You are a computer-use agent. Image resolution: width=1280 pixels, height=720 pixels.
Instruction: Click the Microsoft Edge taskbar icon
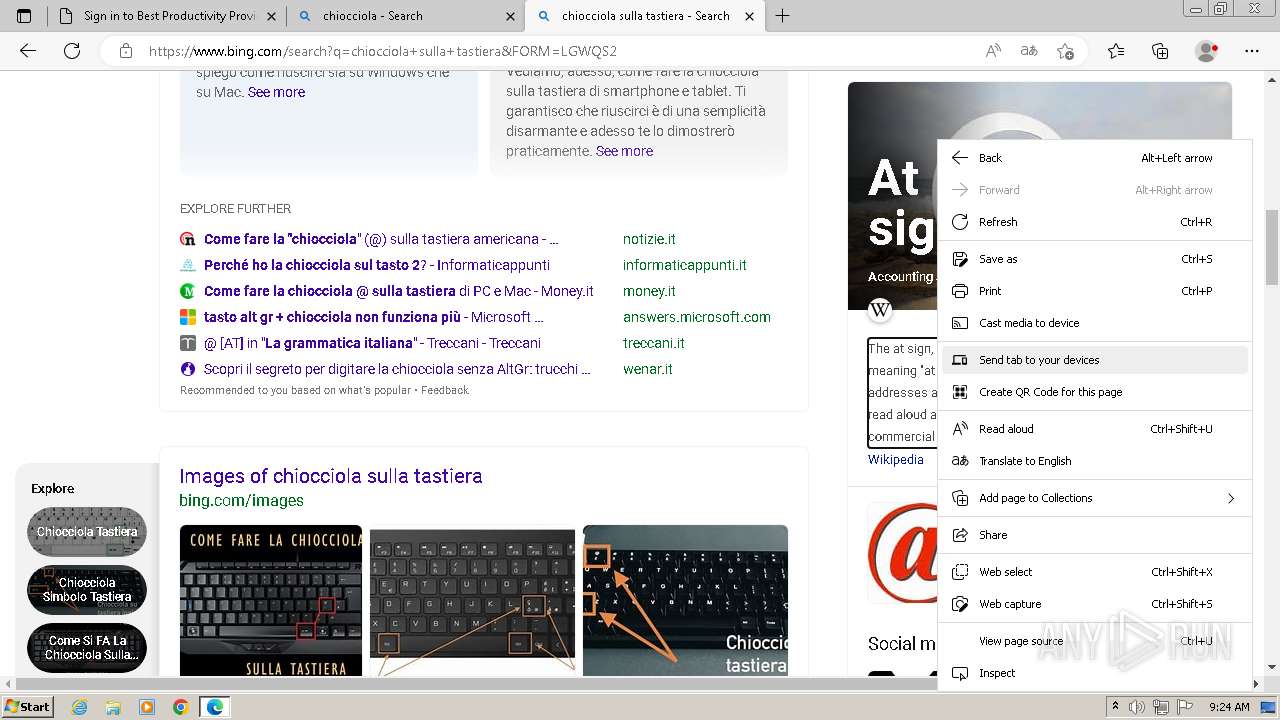[214, 707]
